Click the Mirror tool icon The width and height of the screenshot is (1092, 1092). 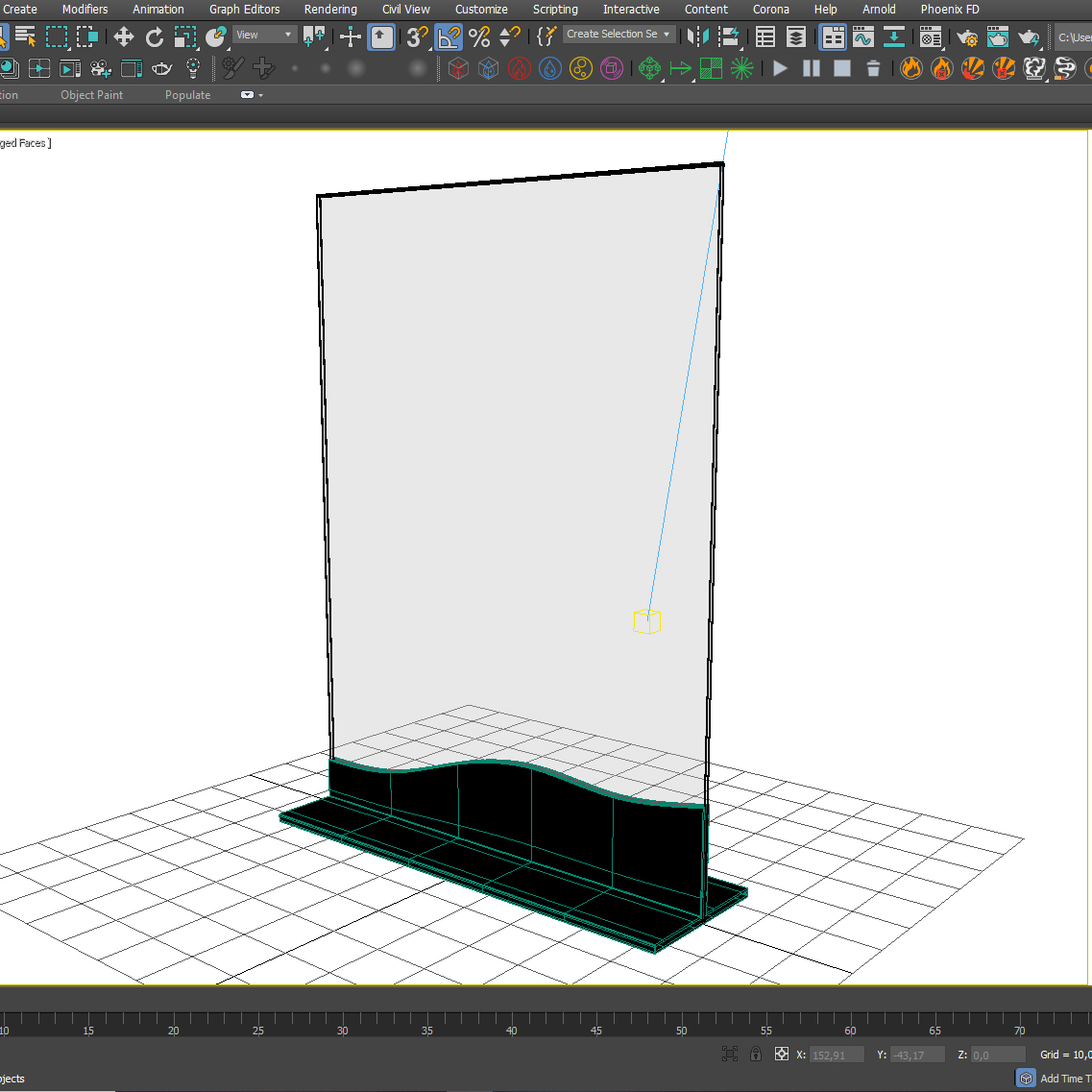click(698, 37)
